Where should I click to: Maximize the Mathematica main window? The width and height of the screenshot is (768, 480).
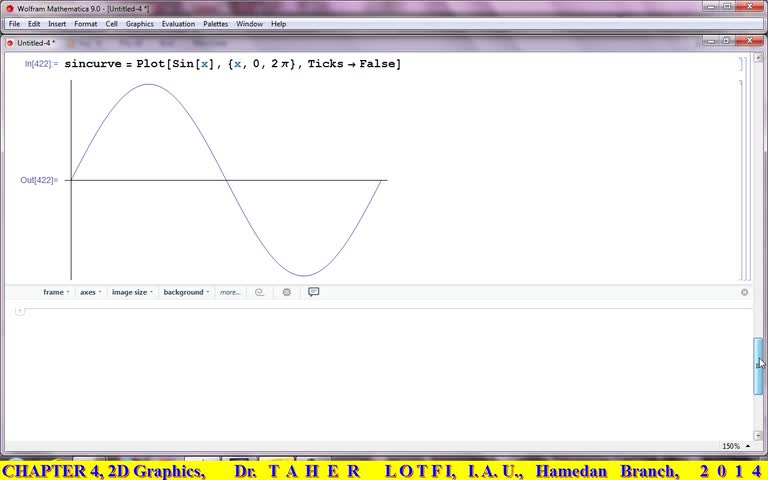pyautogui.click(x=727, y=6)
